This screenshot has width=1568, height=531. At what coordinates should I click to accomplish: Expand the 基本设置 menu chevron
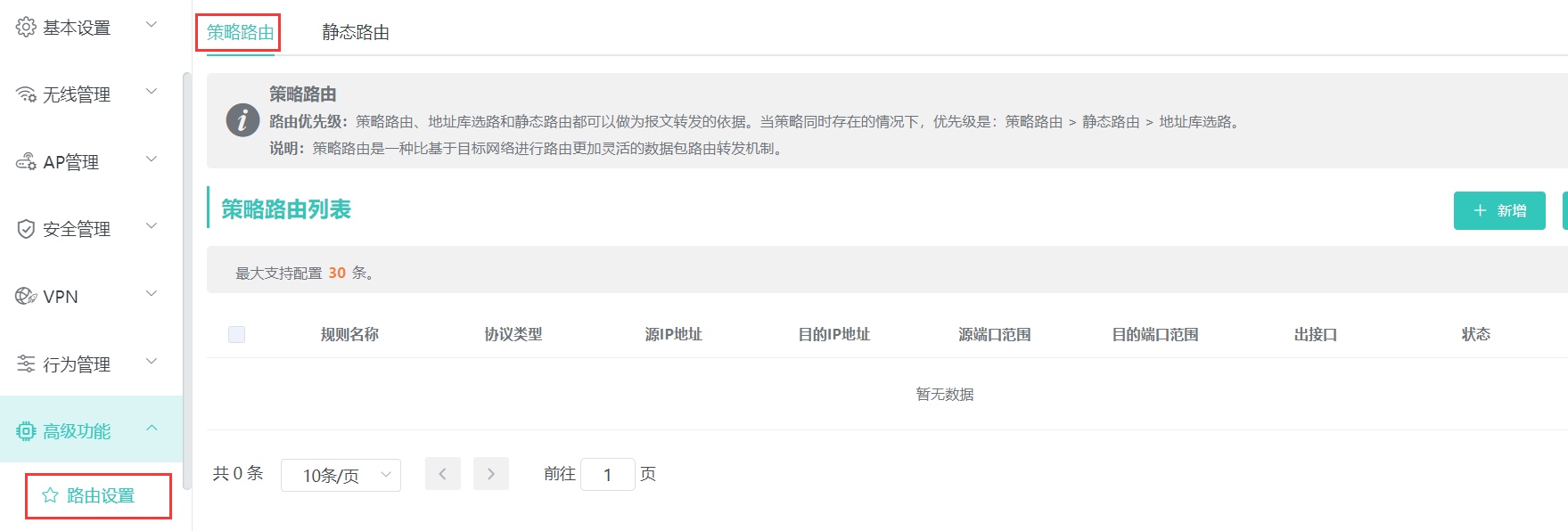tap(152, 25)
